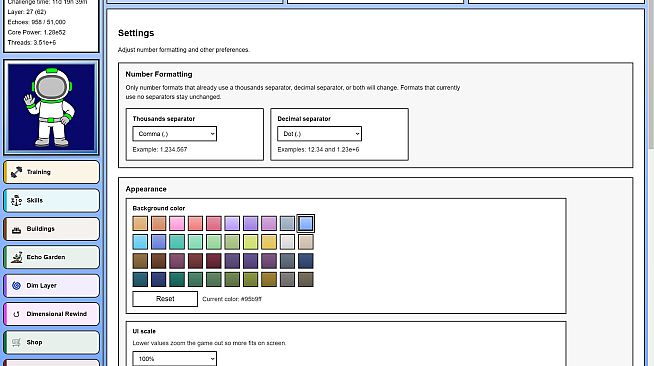Click the Core Power stat line

(37, 32)
